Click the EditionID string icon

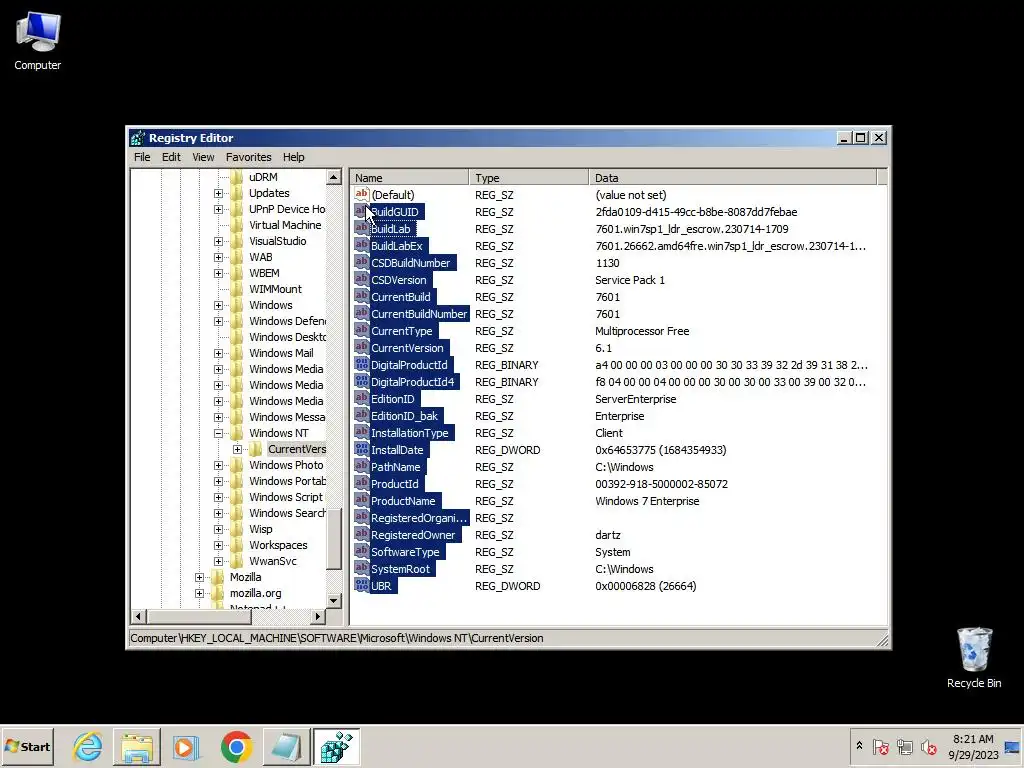pos(361,398)
